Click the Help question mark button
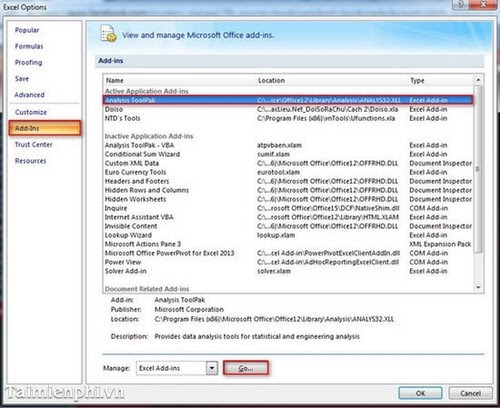The width and height of the screenshot is (500, 408). tap(461, 4)
